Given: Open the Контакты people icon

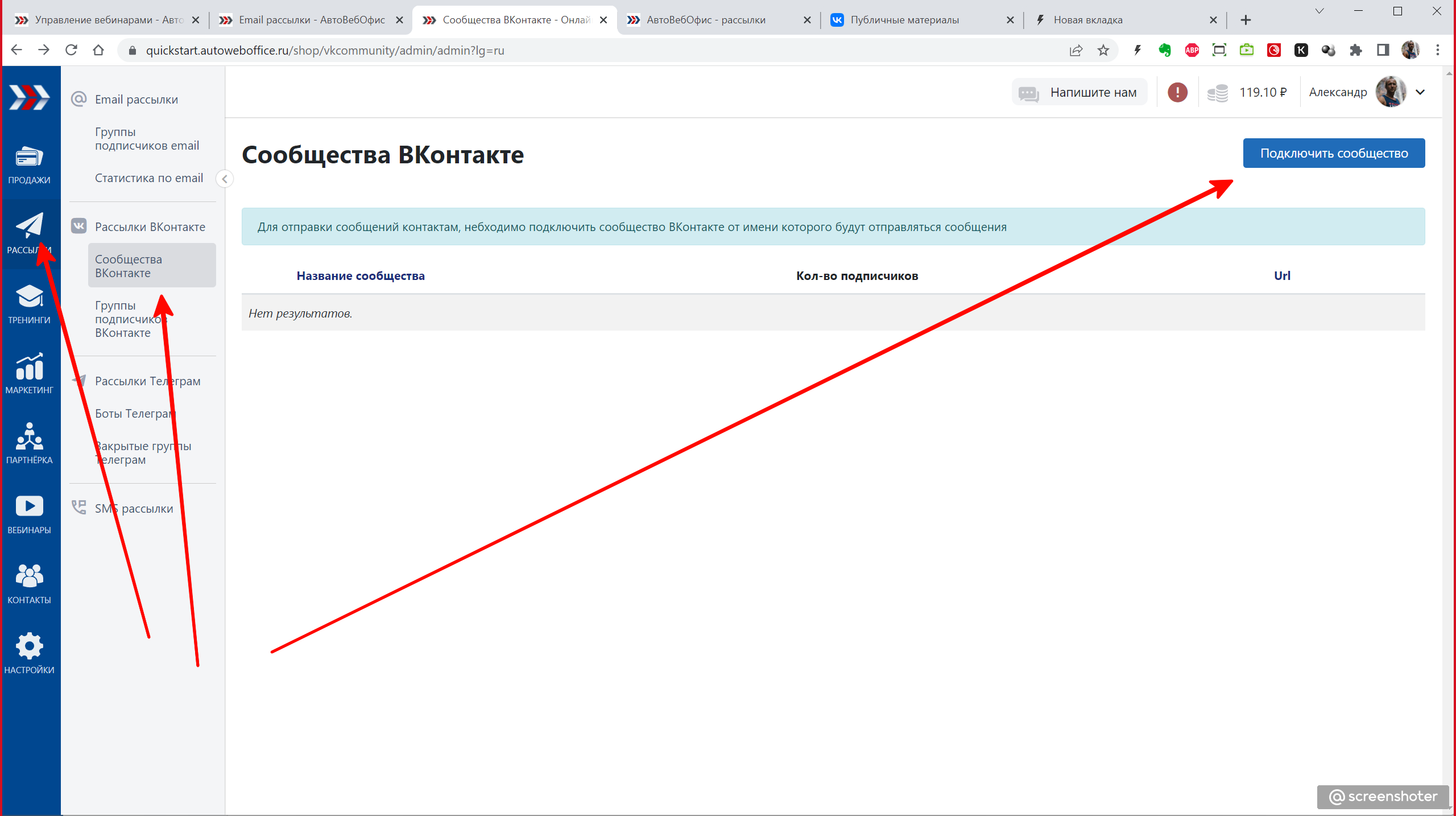Looking at the screenshot, I should tap(29, 576).
